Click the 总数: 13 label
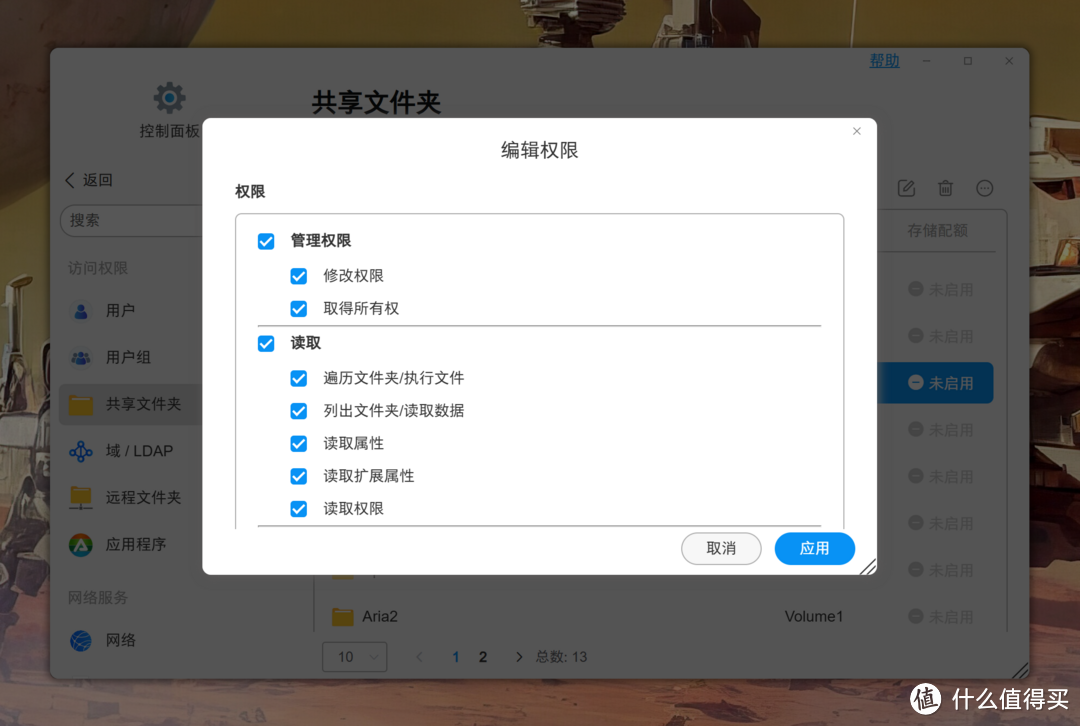Viewport: 1080px width, 726px height. point(561,657)
